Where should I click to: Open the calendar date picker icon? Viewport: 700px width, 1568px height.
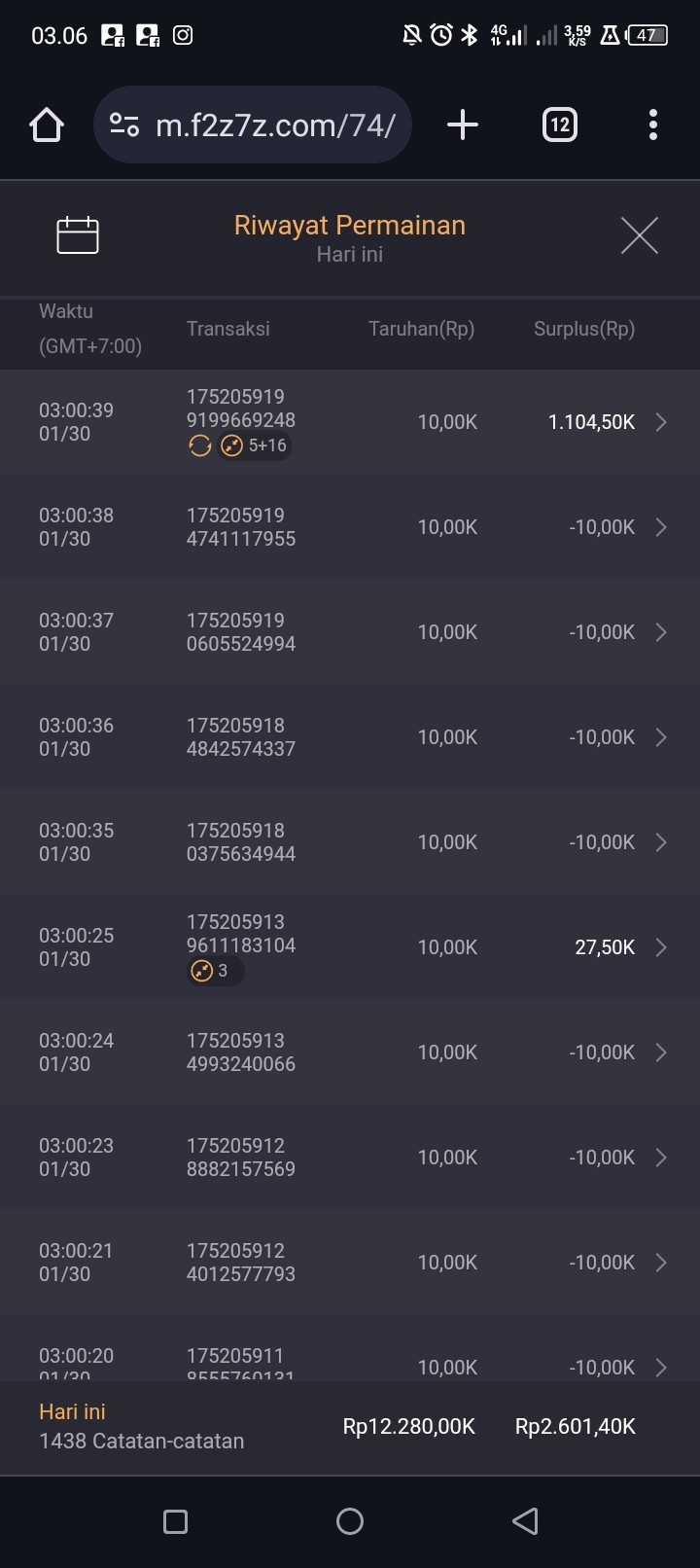pos(78,235)
